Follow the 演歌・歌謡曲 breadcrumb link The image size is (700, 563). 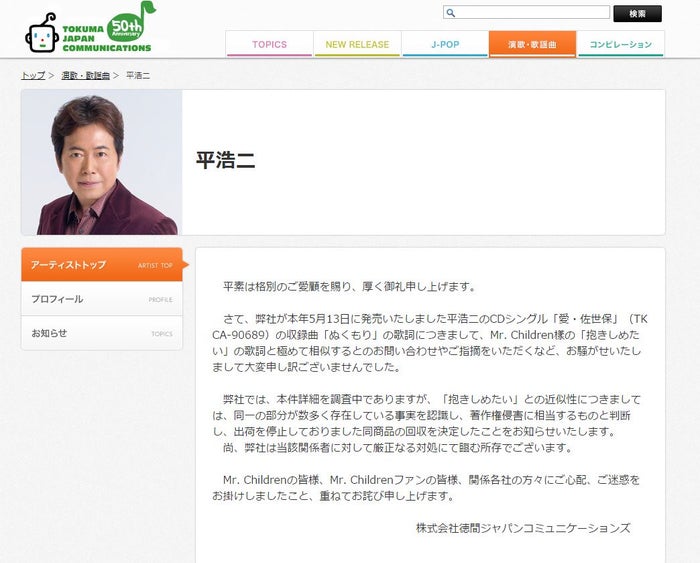pyautogui.click(x=85, y=75)
